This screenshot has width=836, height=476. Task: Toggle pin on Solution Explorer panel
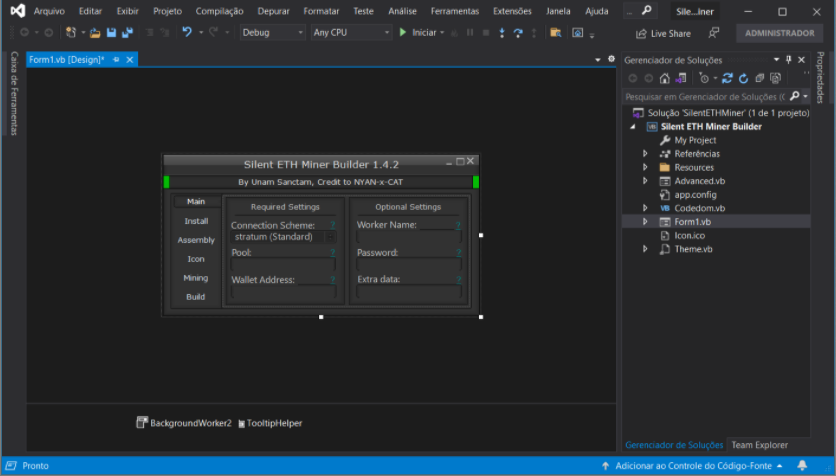click(789, 60)
